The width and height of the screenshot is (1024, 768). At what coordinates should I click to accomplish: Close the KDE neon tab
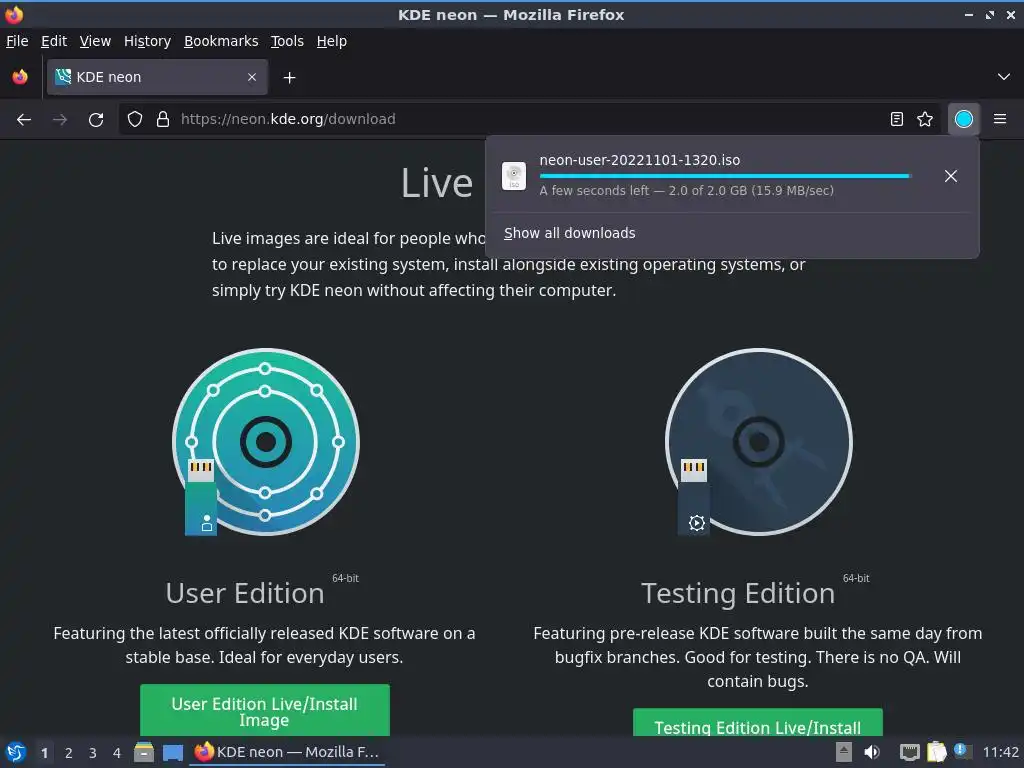[252, 77]
